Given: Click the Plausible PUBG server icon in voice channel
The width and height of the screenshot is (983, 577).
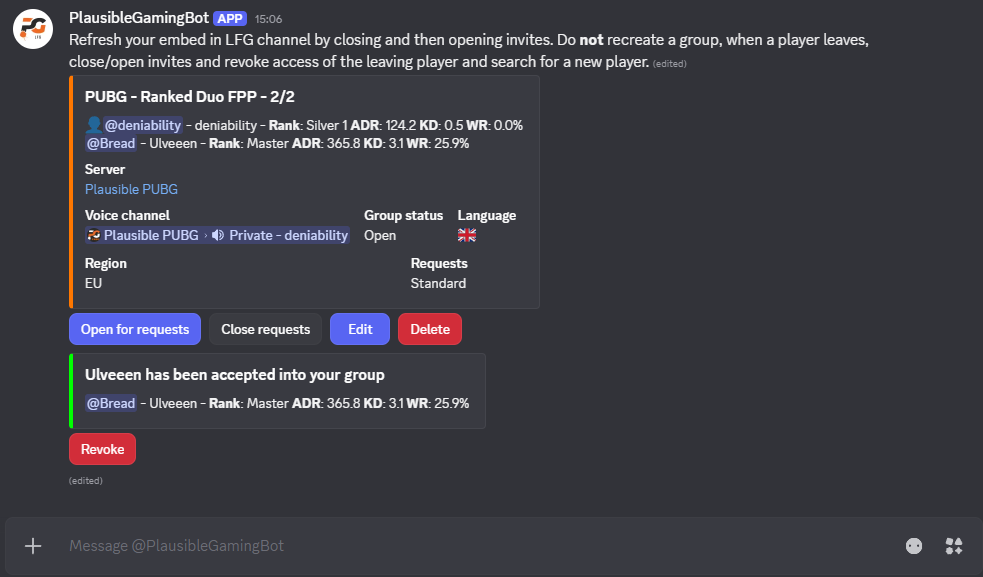Looking at the screenshot, I should point(94,235).
